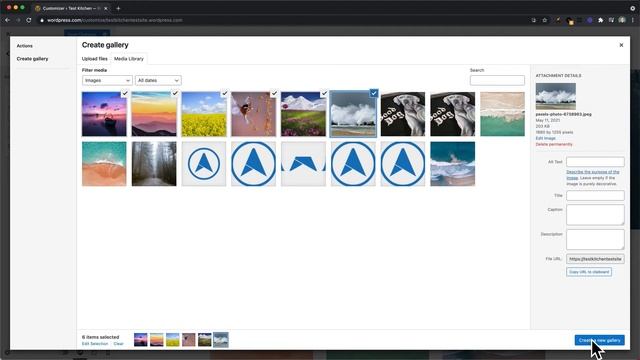Click the Delete permanently link
This screenshot has height=360, width=640.
click(x=554, y=144)
